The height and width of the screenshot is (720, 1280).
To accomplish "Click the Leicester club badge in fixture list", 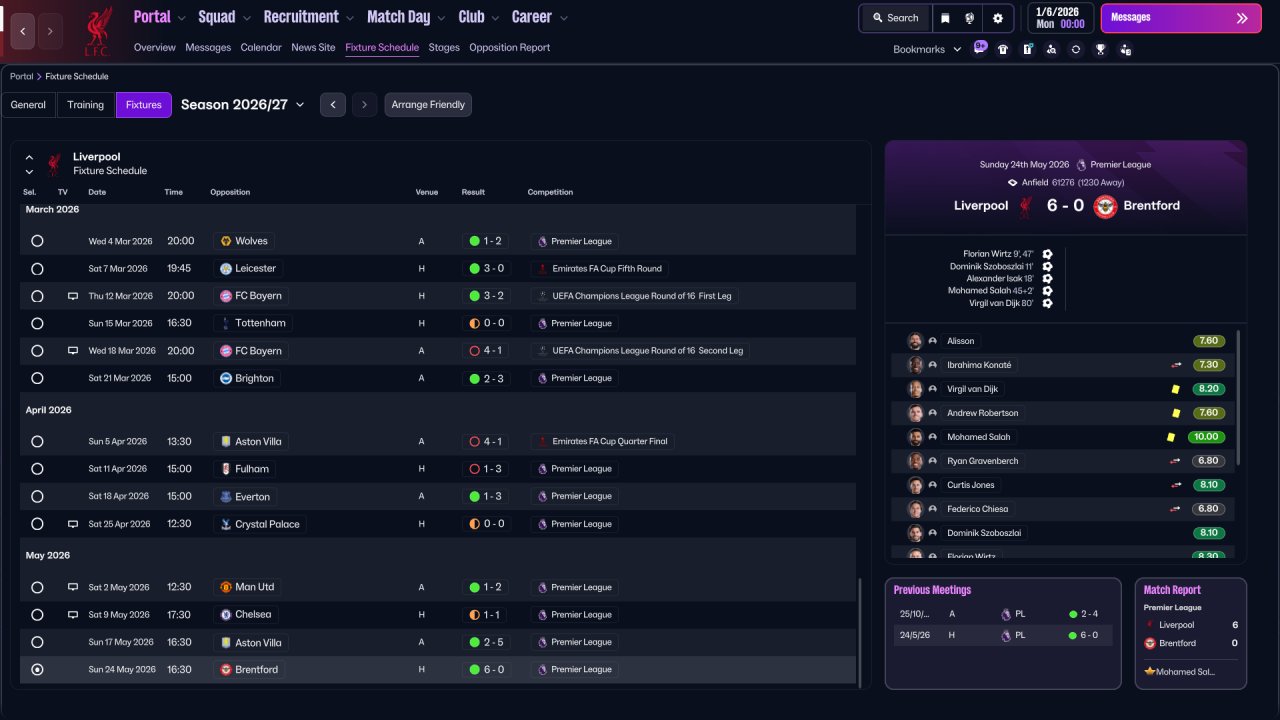I will click(225, 268).
